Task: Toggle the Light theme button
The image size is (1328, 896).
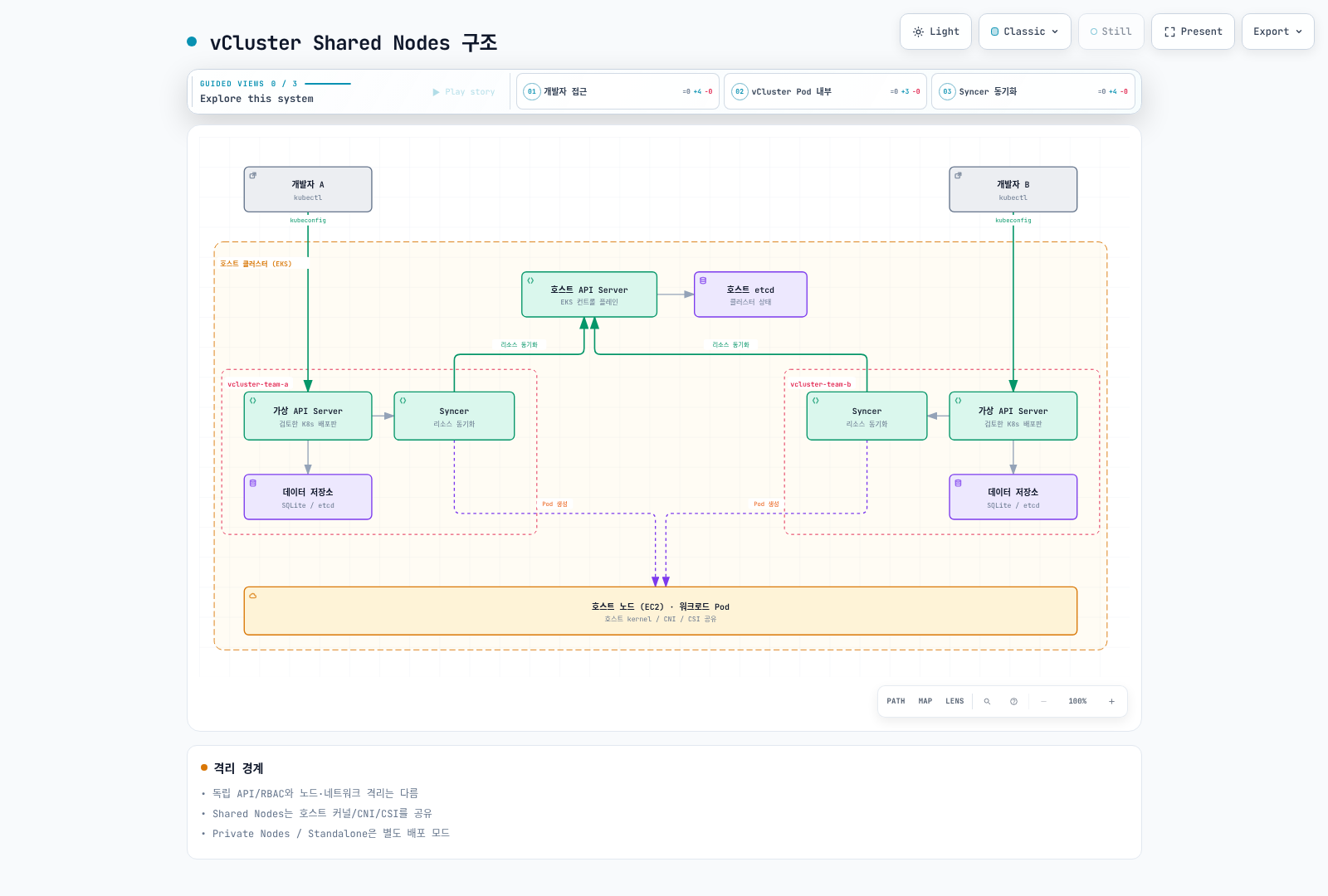Action: tap(935, 32)
